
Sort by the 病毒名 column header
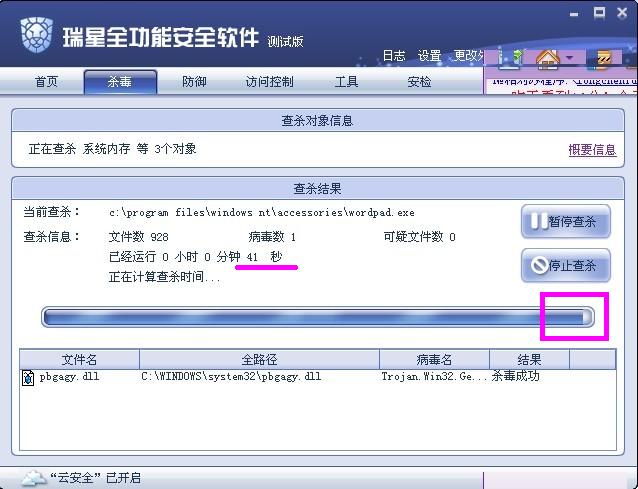tap(434, 359)
